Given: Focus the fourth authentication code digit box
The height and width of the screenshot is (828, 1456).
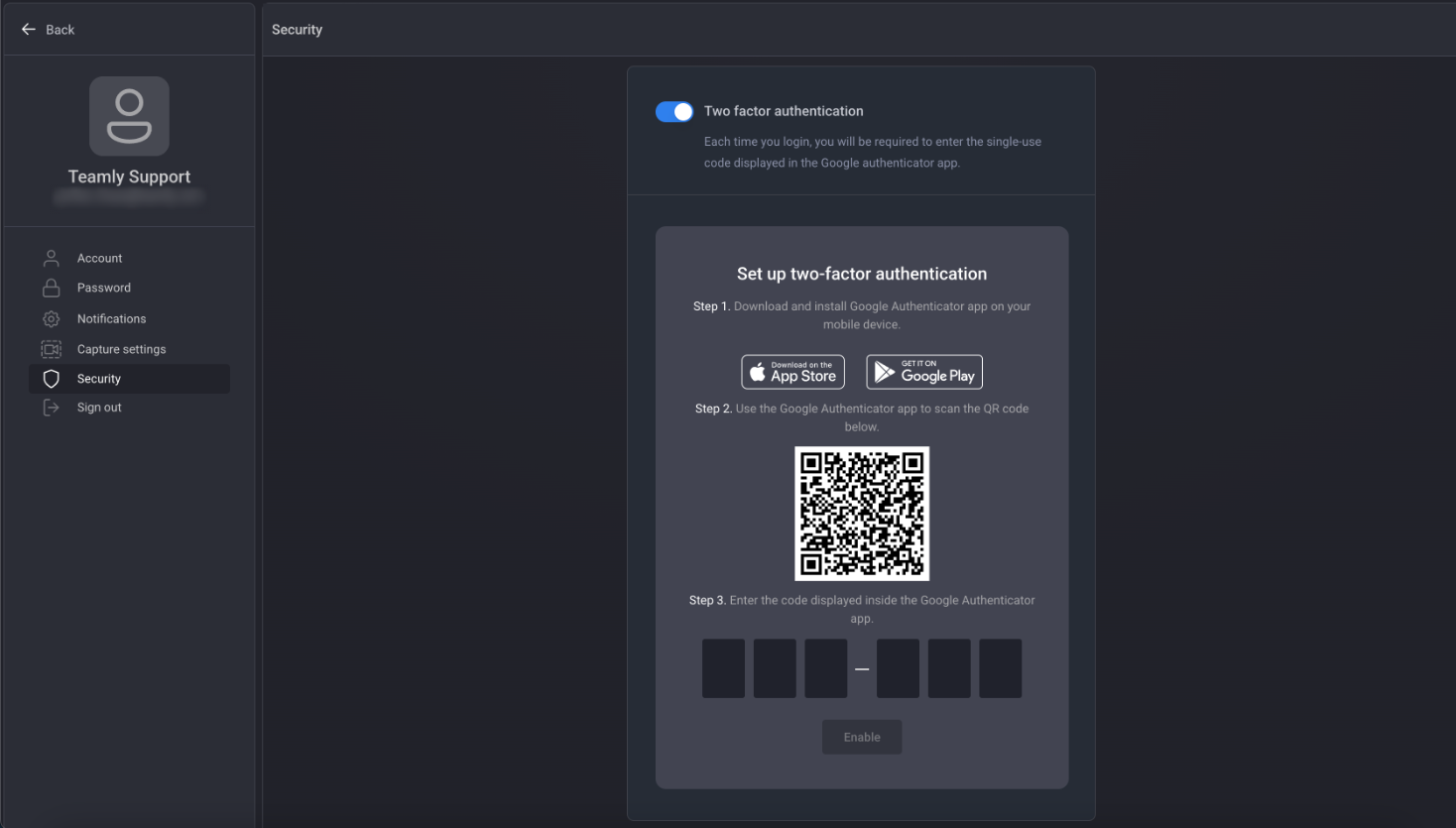Looking at the screenshot, I should coord(899,668).
